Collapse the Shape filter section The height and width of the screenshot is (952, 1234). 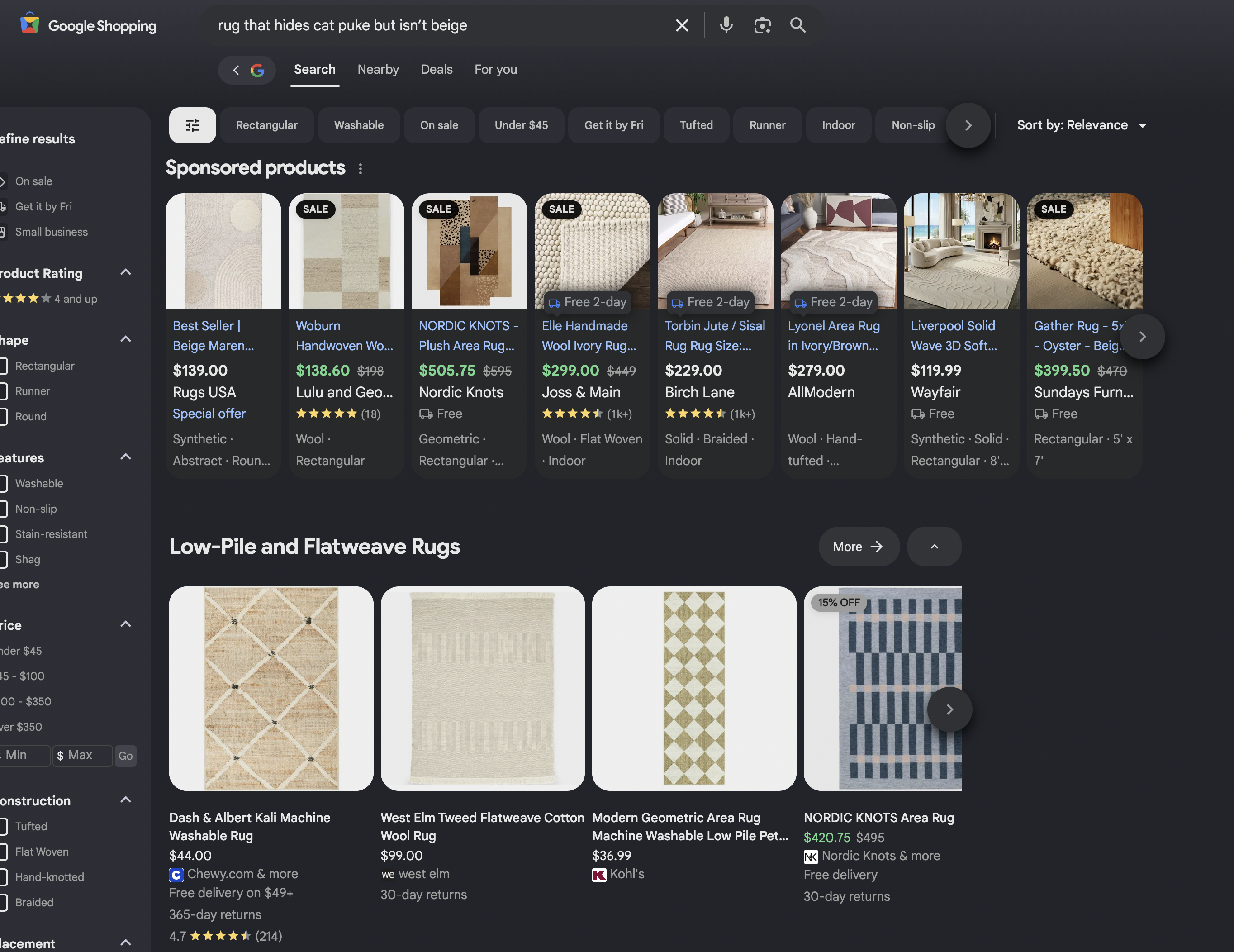click(x=126, y=339)
